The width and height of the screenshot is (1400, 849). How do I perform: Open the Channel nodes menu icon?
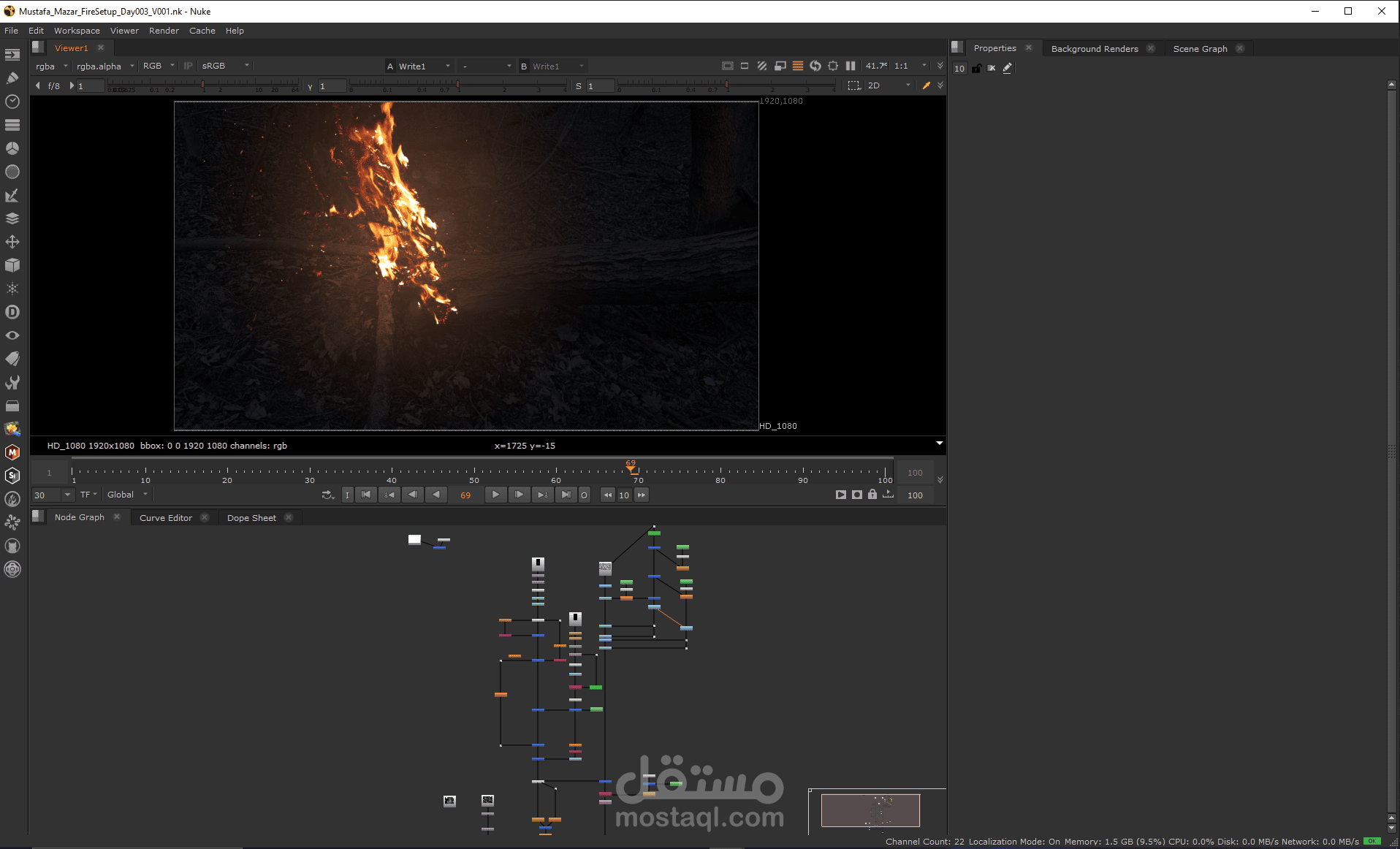12,125
